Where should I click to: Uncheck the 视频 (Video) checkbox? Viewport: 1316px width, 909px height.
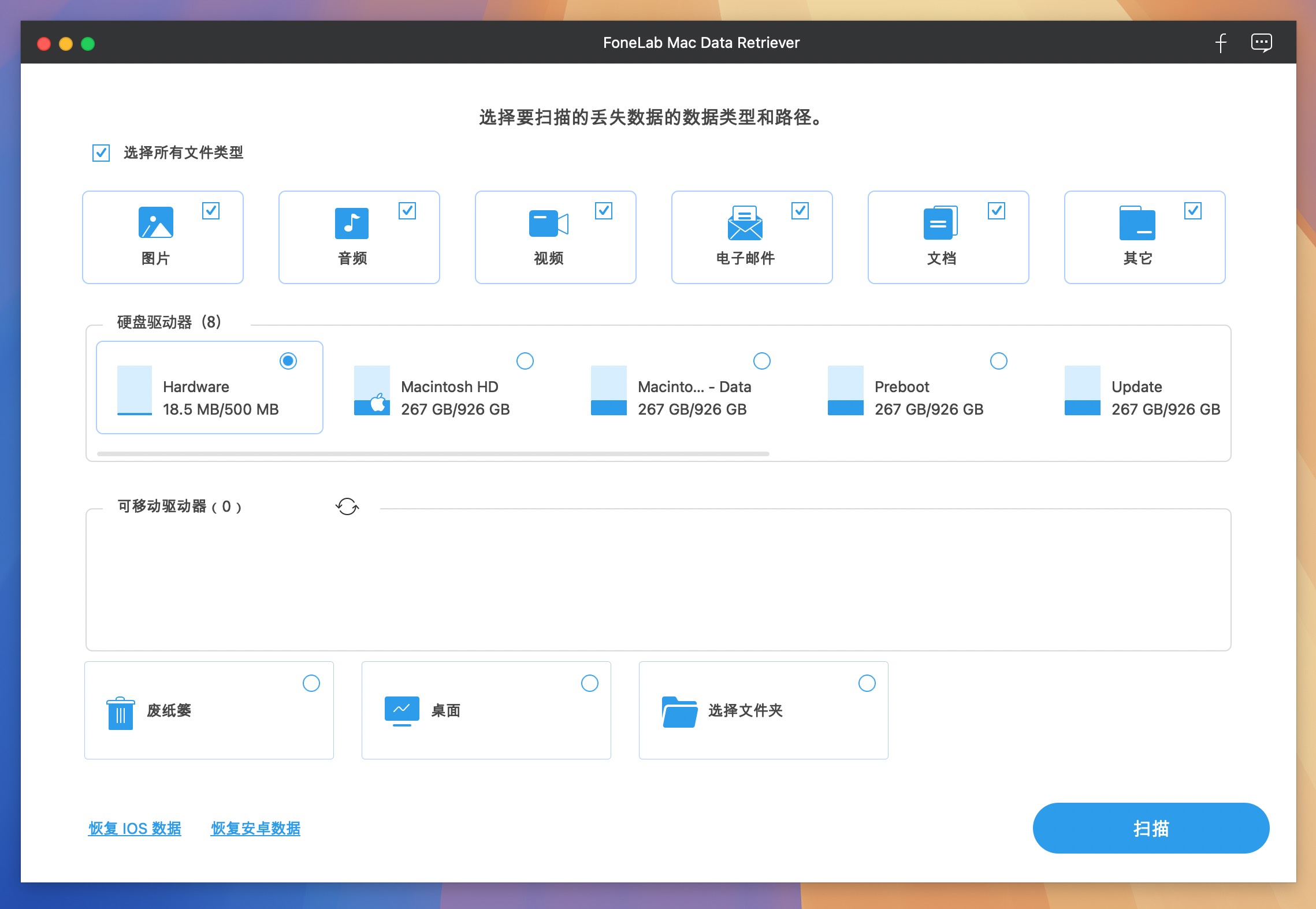pos(604,211)
